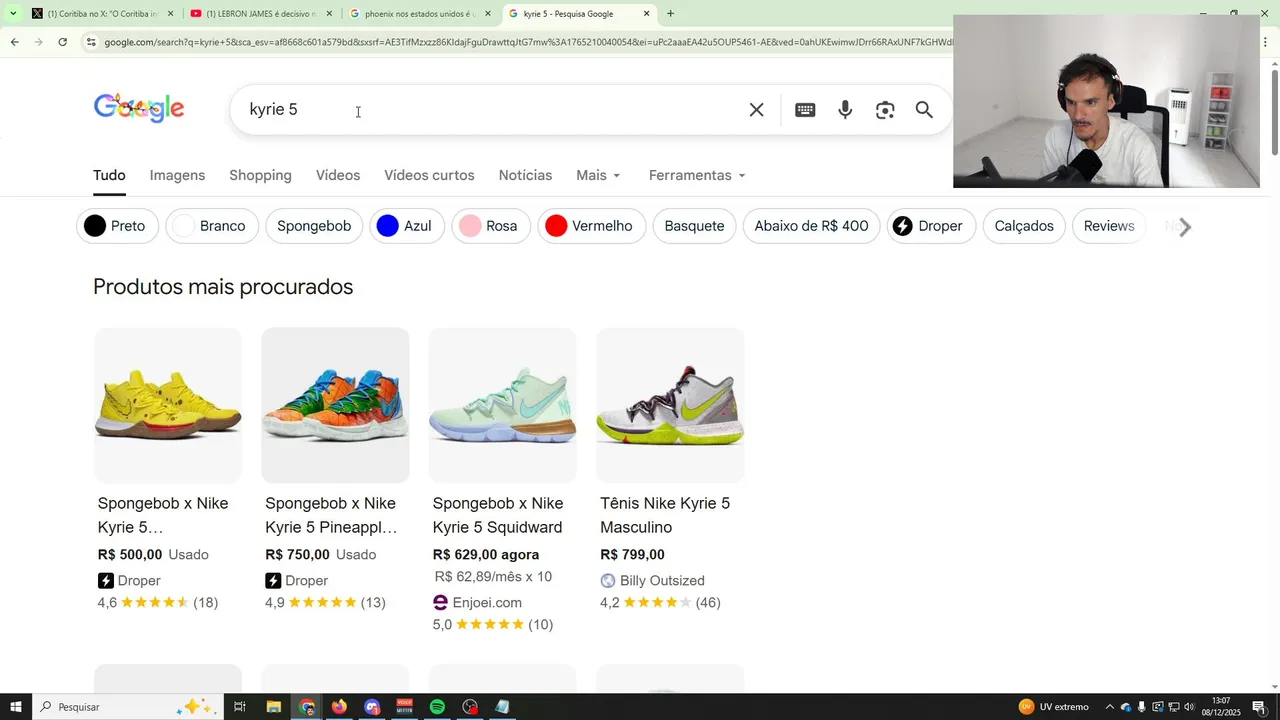Submit search with the magnifying glass icon

[924, 110]
